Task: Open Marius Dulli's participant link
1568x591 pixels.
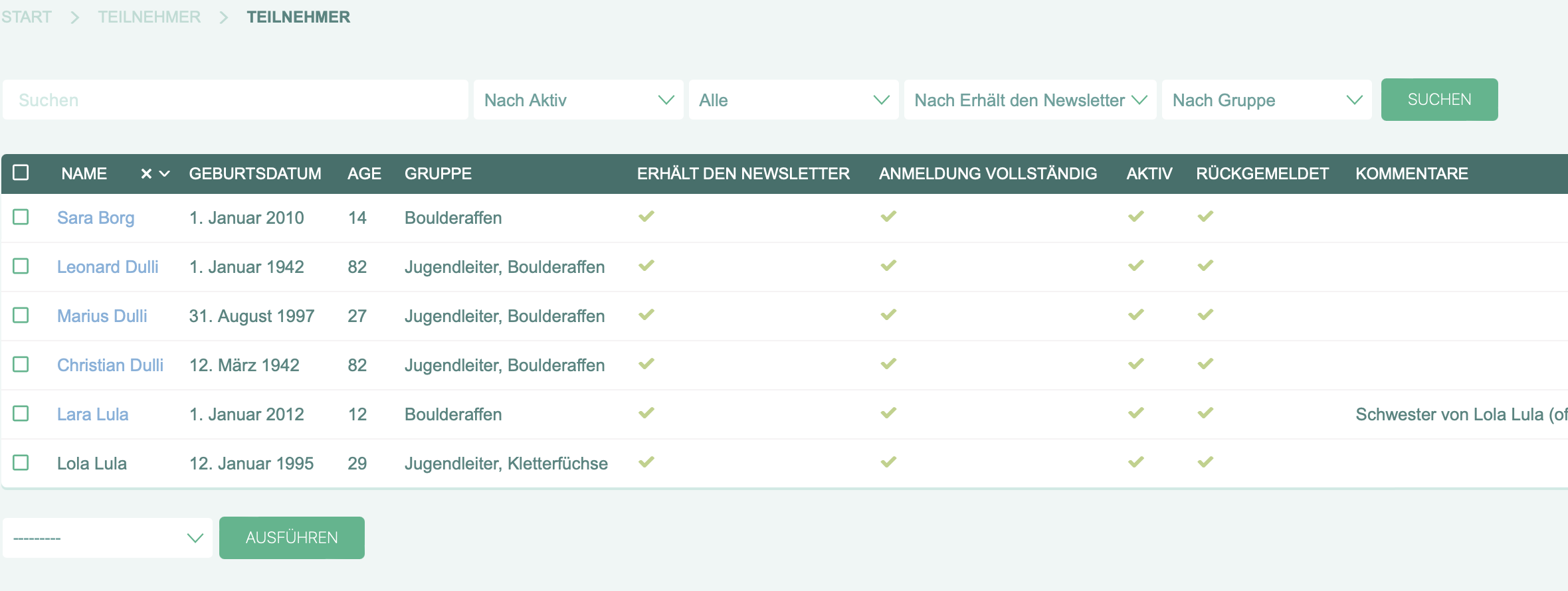Action: 102,316
